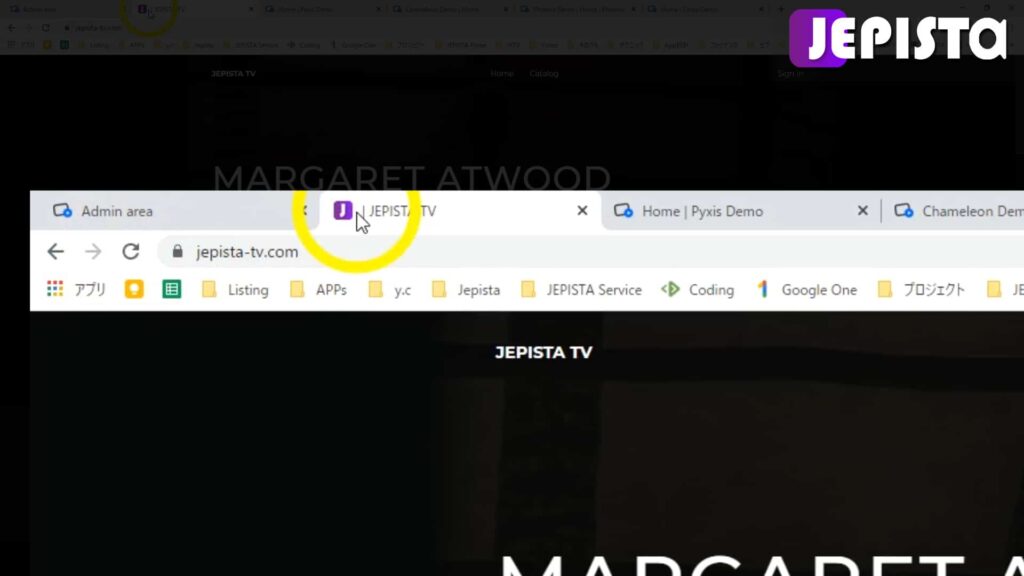The image size is (1024, 576).
Task: Open the Coding bookmark
Action: pos(697,289)
